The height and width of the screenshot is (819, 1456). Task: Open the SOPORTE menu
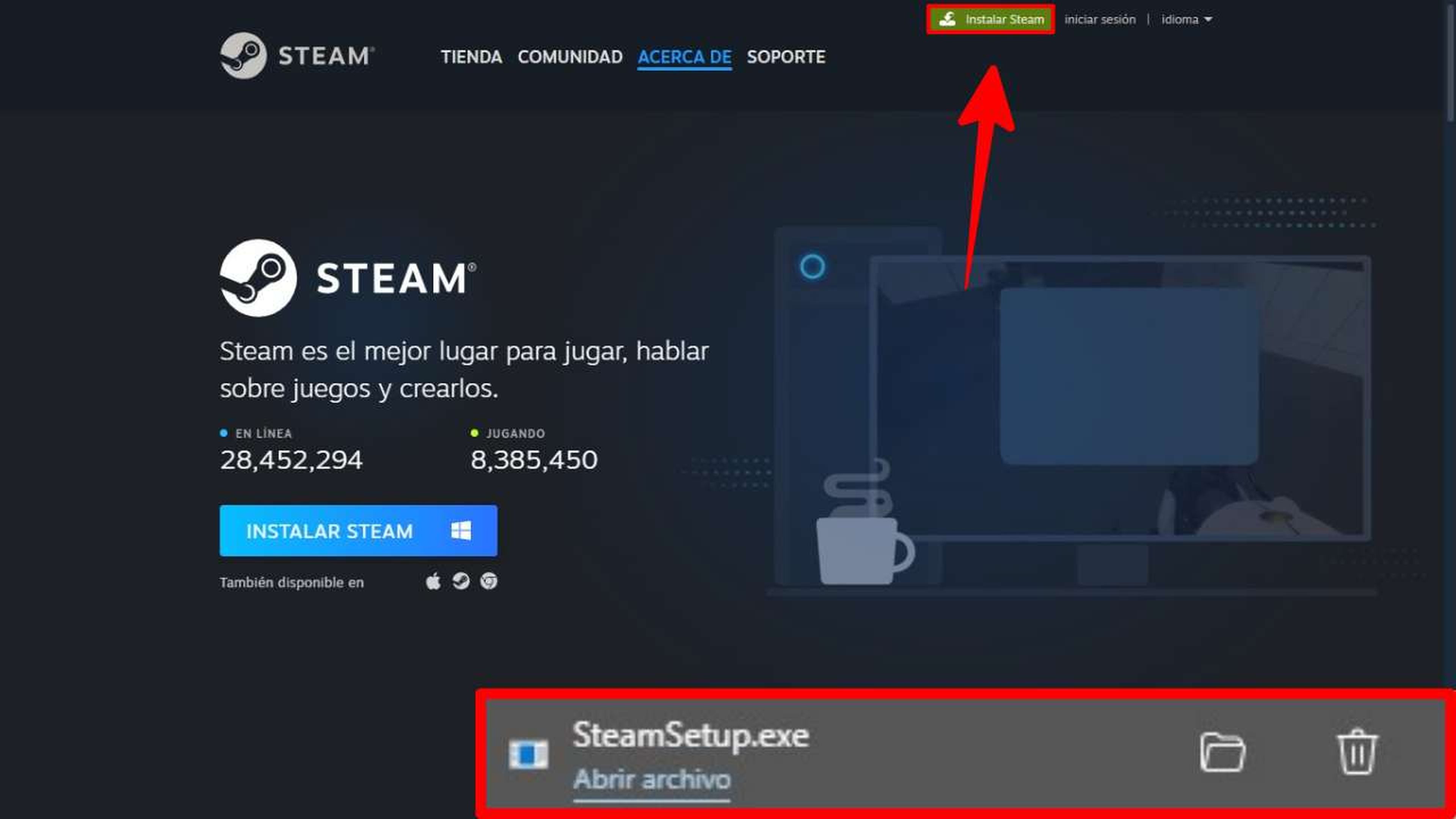coord(786,57)
